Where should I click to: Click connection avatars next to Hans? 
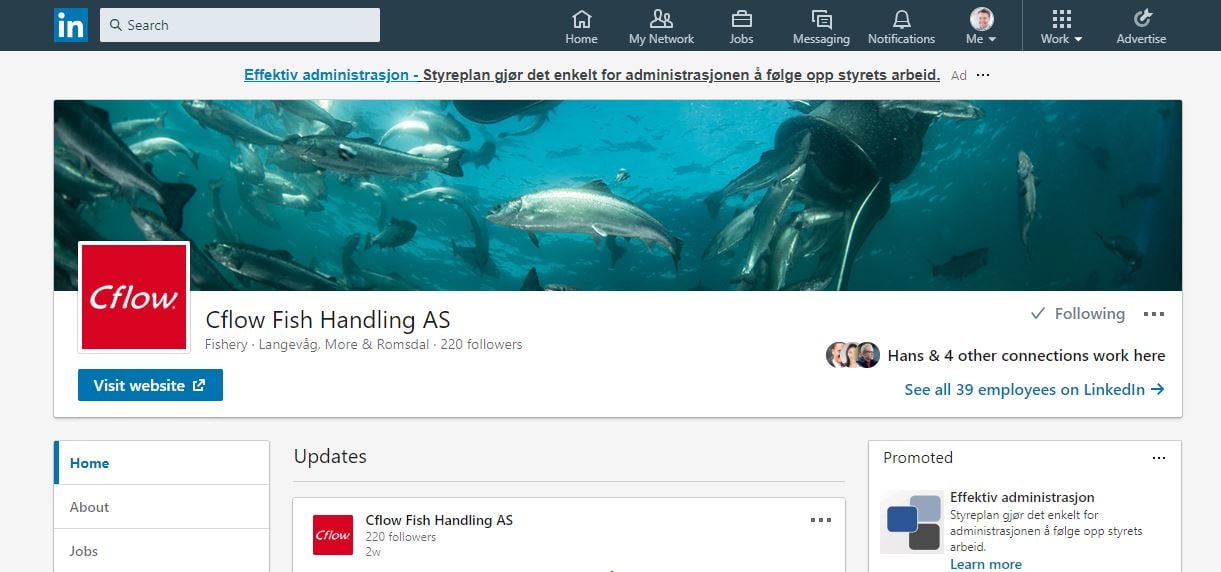click(853, 355)
